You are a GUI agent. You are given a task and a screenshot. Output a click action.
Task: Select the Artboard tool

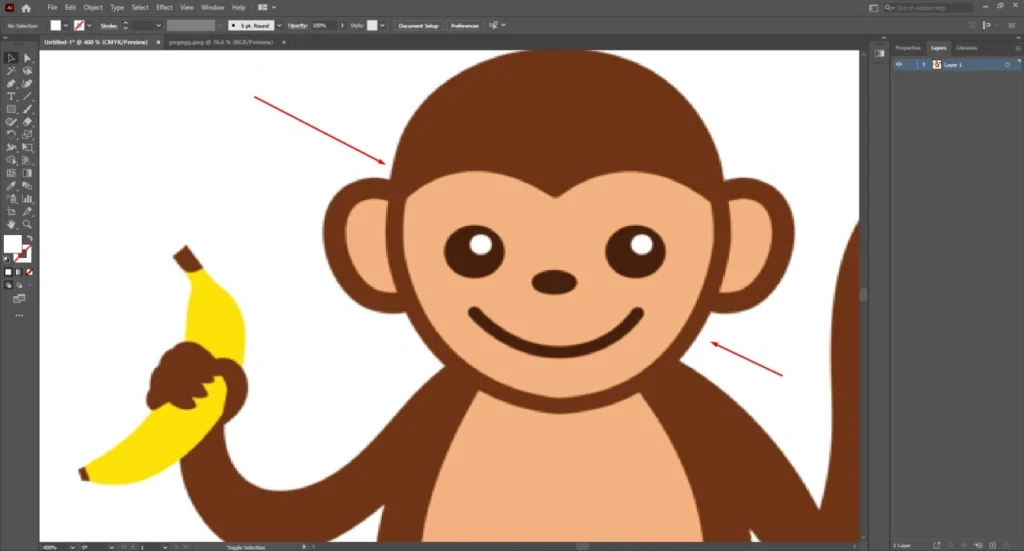coord(11,212)
